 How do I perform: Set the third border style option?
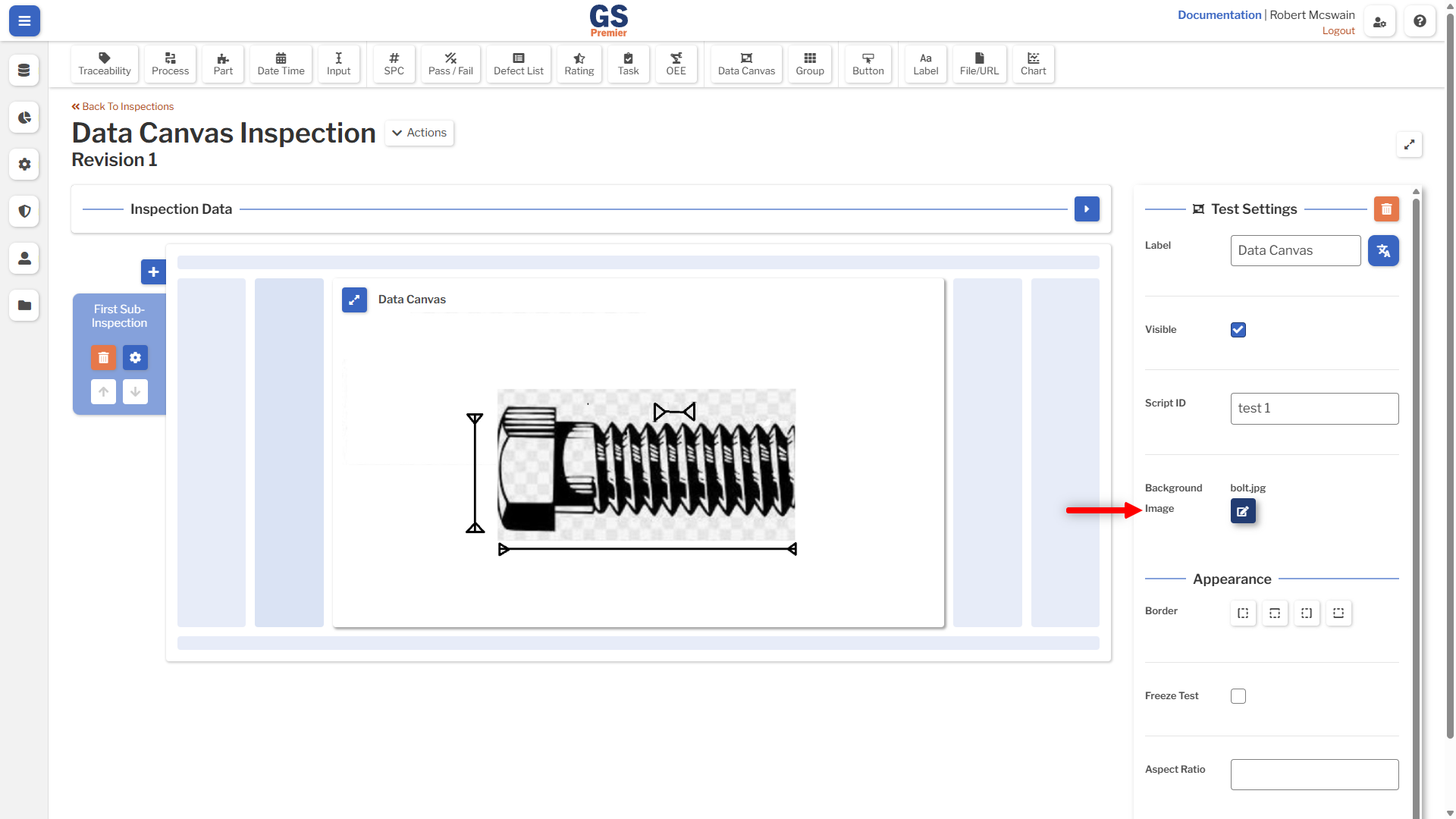pos(1307,613)
